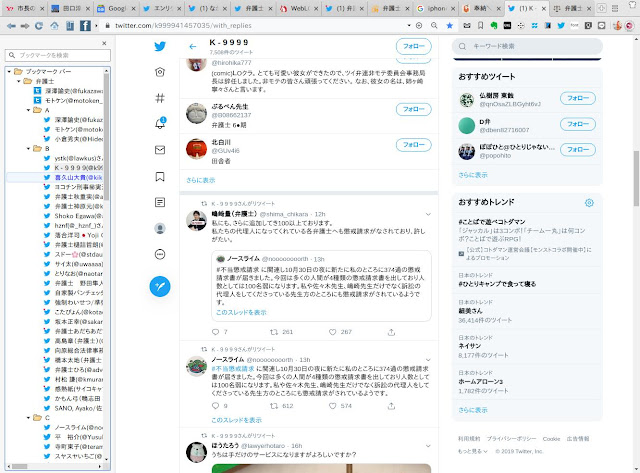Click Facebook toolbar icon
Viewport: 640px width, 473px height.
pyautogui.click(x=85, y=26)
